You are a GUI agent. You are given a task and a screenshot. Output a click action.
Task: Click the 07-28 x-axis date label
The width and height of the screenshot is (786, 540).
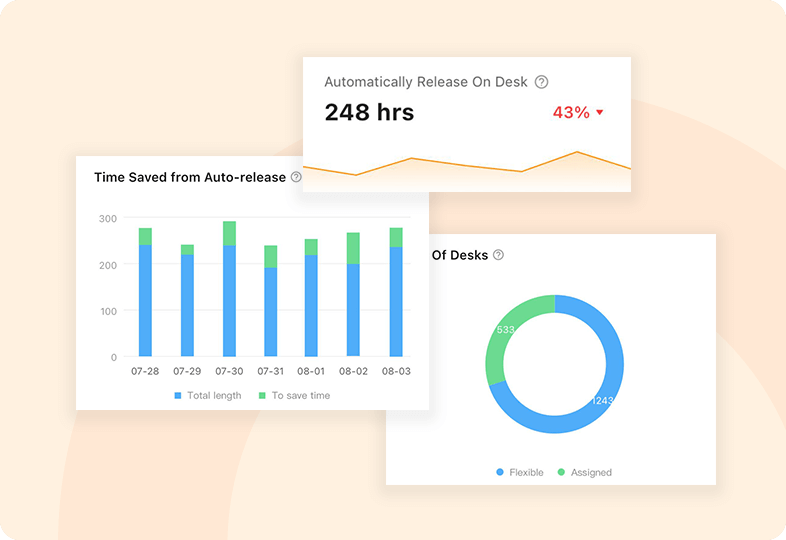click(x=145, y=372)
